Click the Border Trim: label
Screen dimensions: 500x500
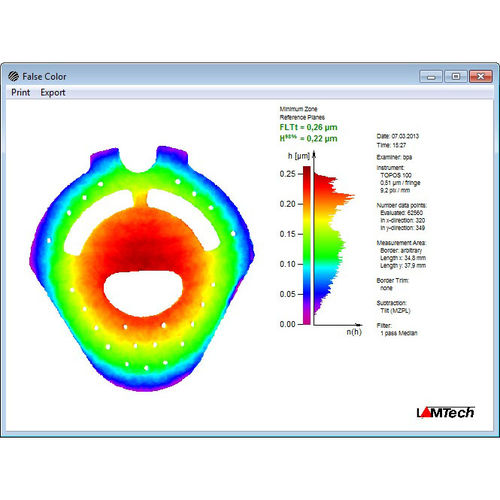pos(393,280)
